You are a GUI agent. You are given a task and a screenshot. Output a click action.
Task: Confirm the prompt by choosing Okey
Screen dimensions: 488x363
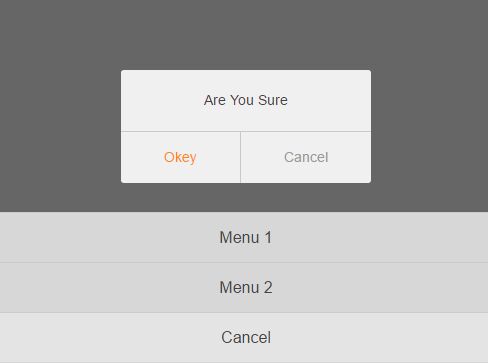tap(180, 157)
